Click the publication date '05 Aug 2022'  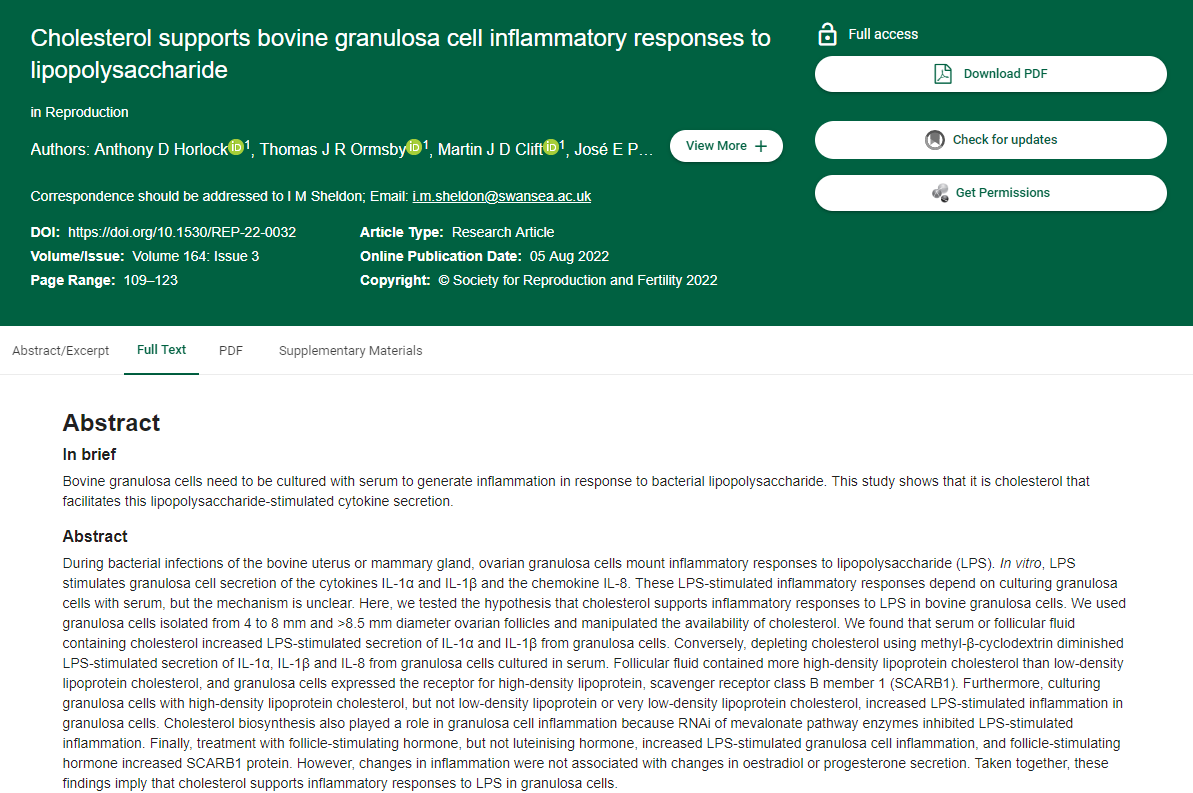pos(569,256)
